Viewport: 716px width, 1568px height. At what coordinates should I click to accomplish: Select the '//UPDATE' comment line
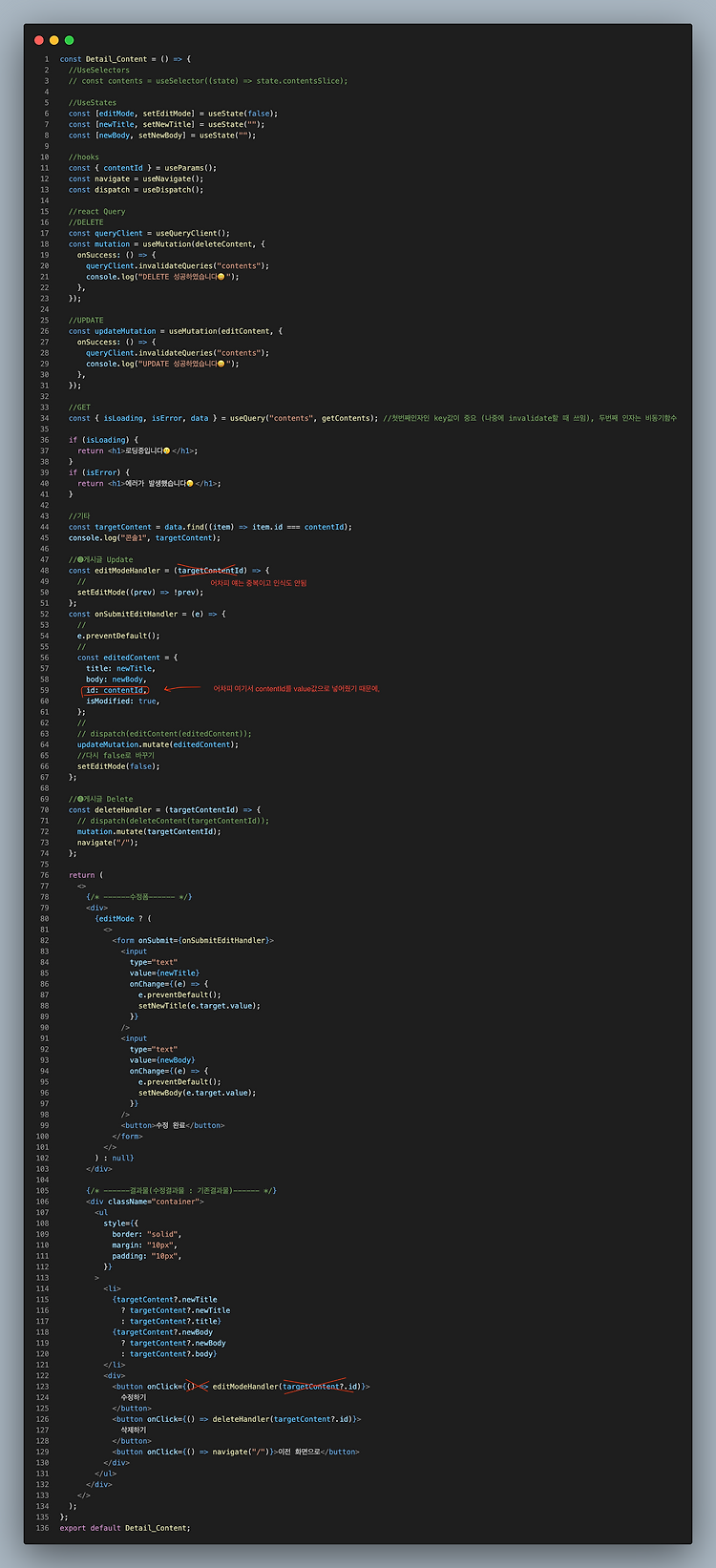pos(86,321)
